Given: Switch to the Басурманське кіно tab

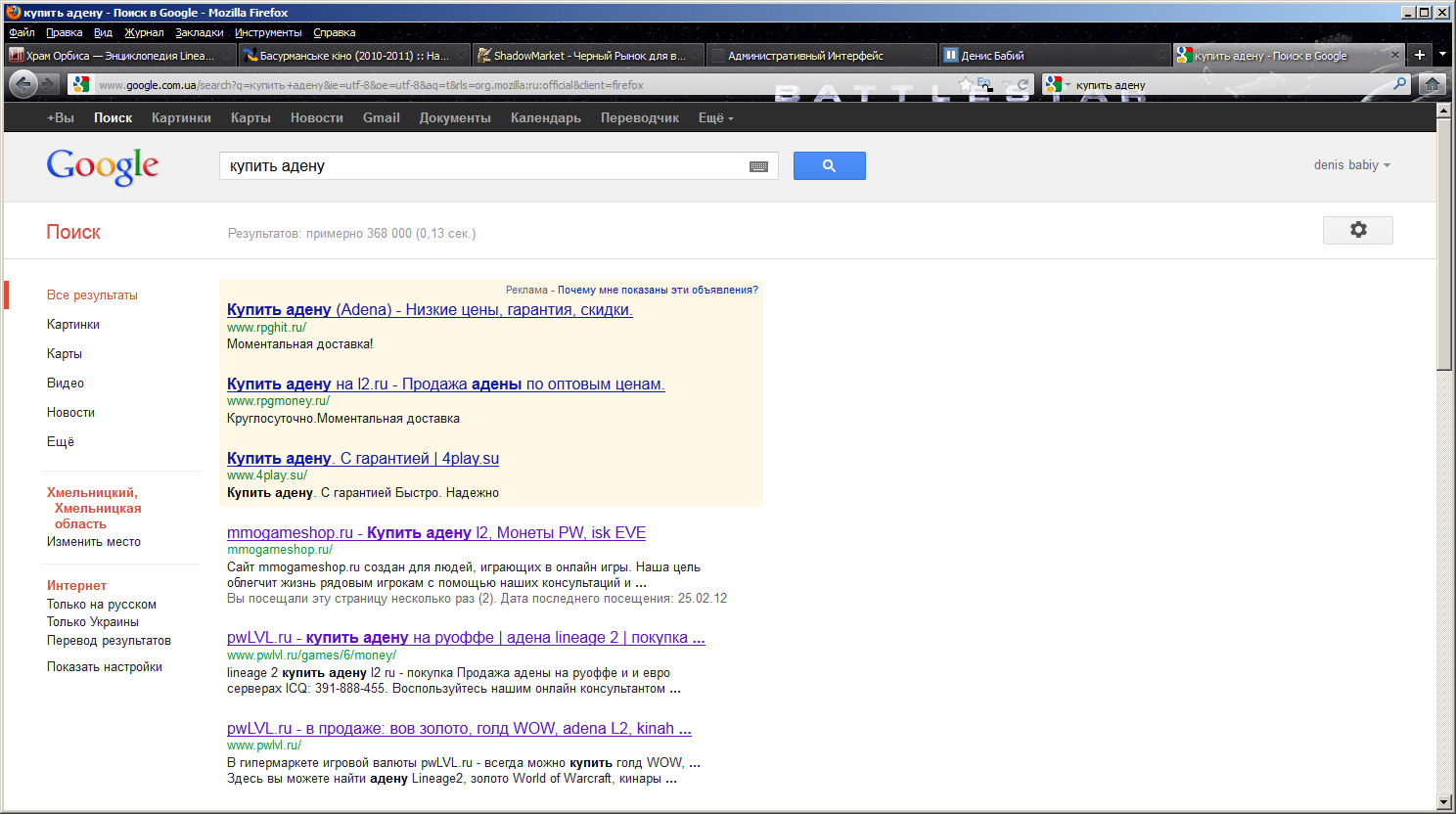Looking at the screenshot, I should (353, 56).
